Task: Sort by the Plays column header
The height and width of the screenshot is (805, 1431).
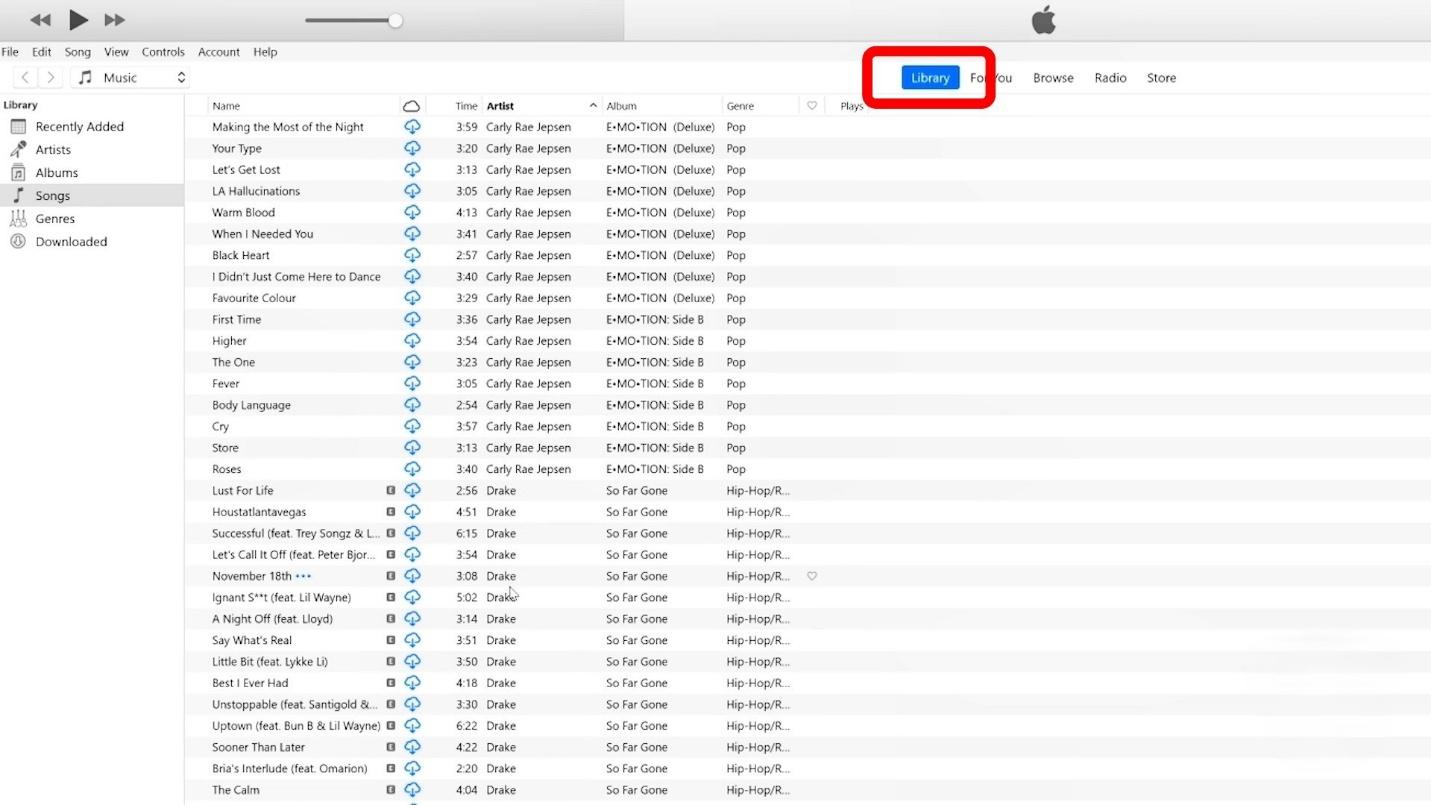Action: [852, 106]
